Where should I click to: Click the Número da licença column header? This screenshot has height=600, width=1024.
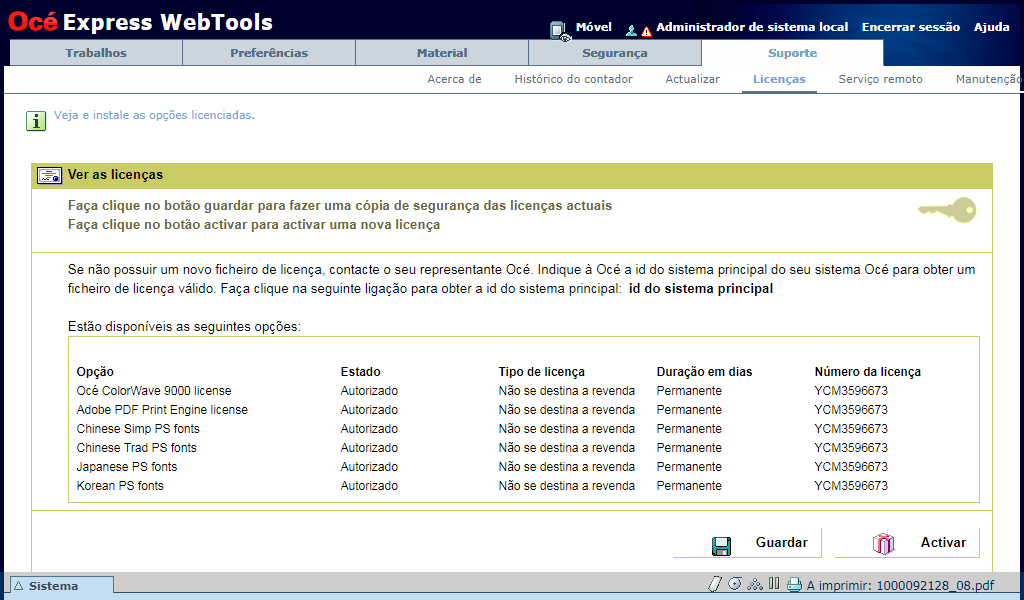867,371
